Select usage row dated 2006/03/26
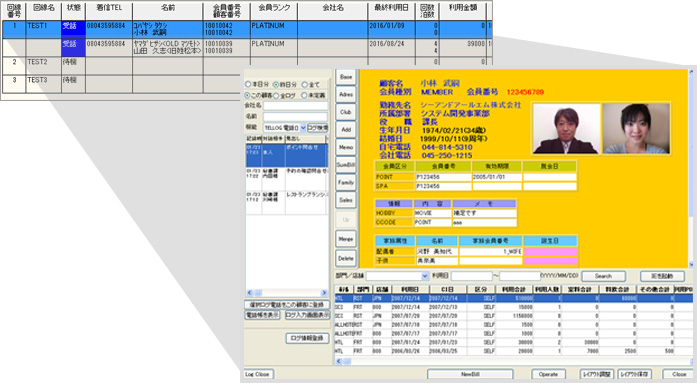 coord(513,351)
